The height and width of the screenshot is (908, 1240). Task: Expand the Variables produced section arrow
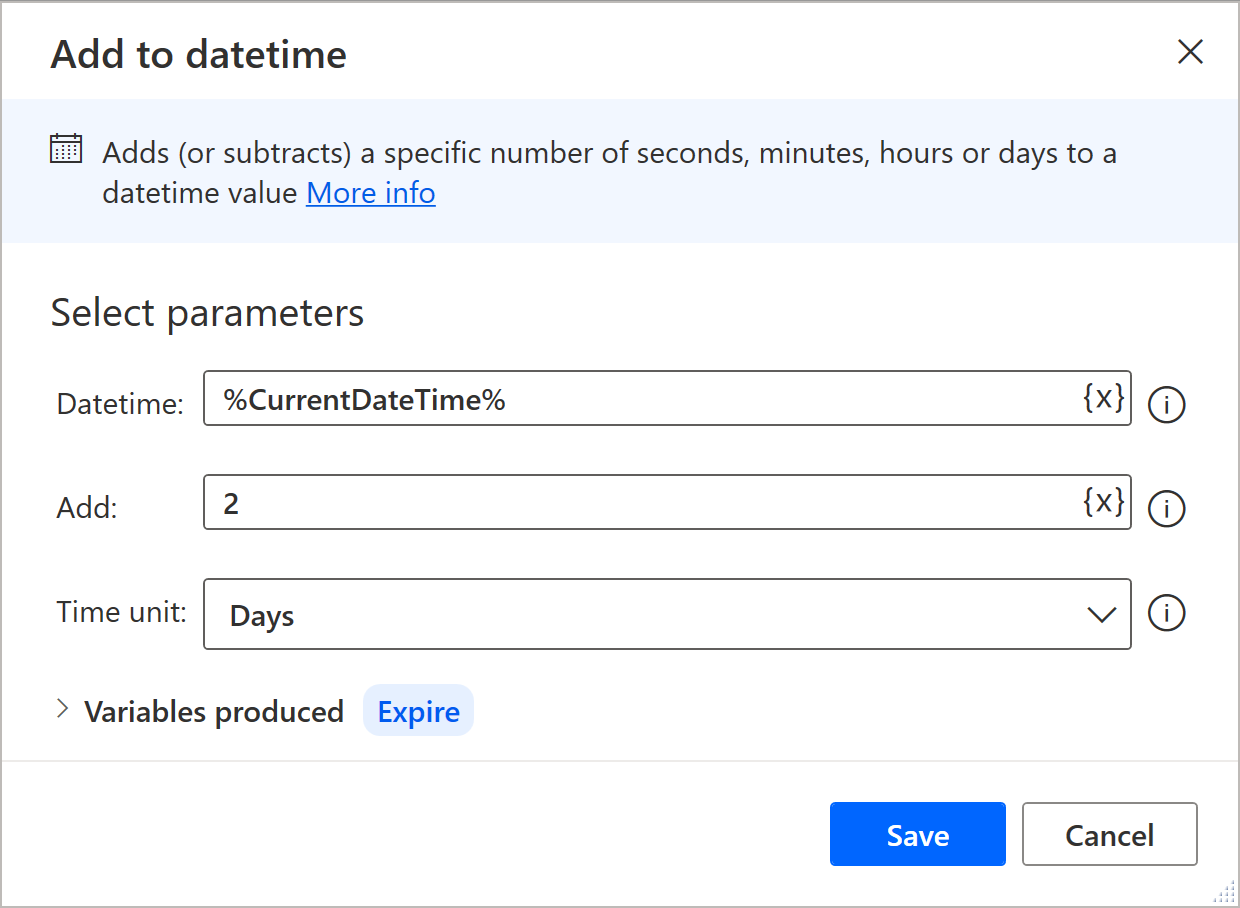(63, 710)
